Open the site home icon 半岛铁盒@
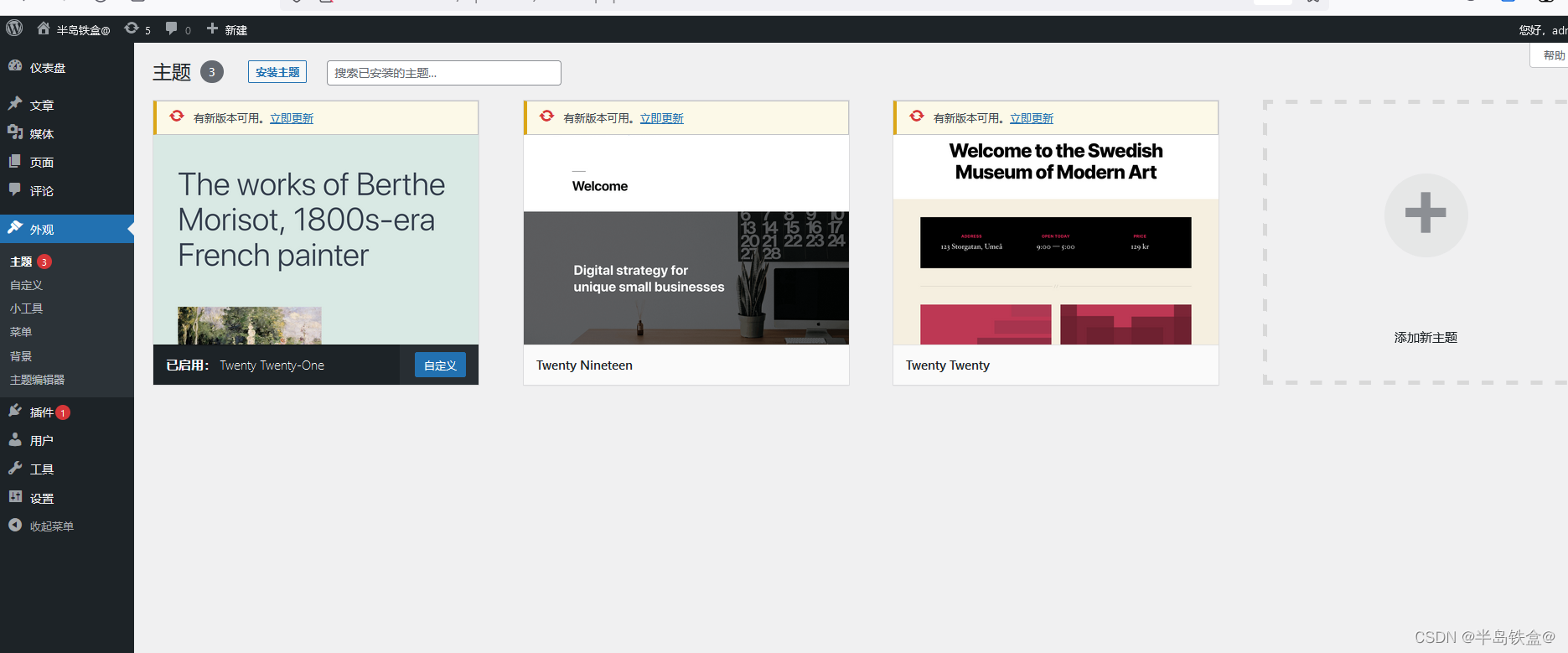This screenshot has width=1568, height=653. point(44,29)
